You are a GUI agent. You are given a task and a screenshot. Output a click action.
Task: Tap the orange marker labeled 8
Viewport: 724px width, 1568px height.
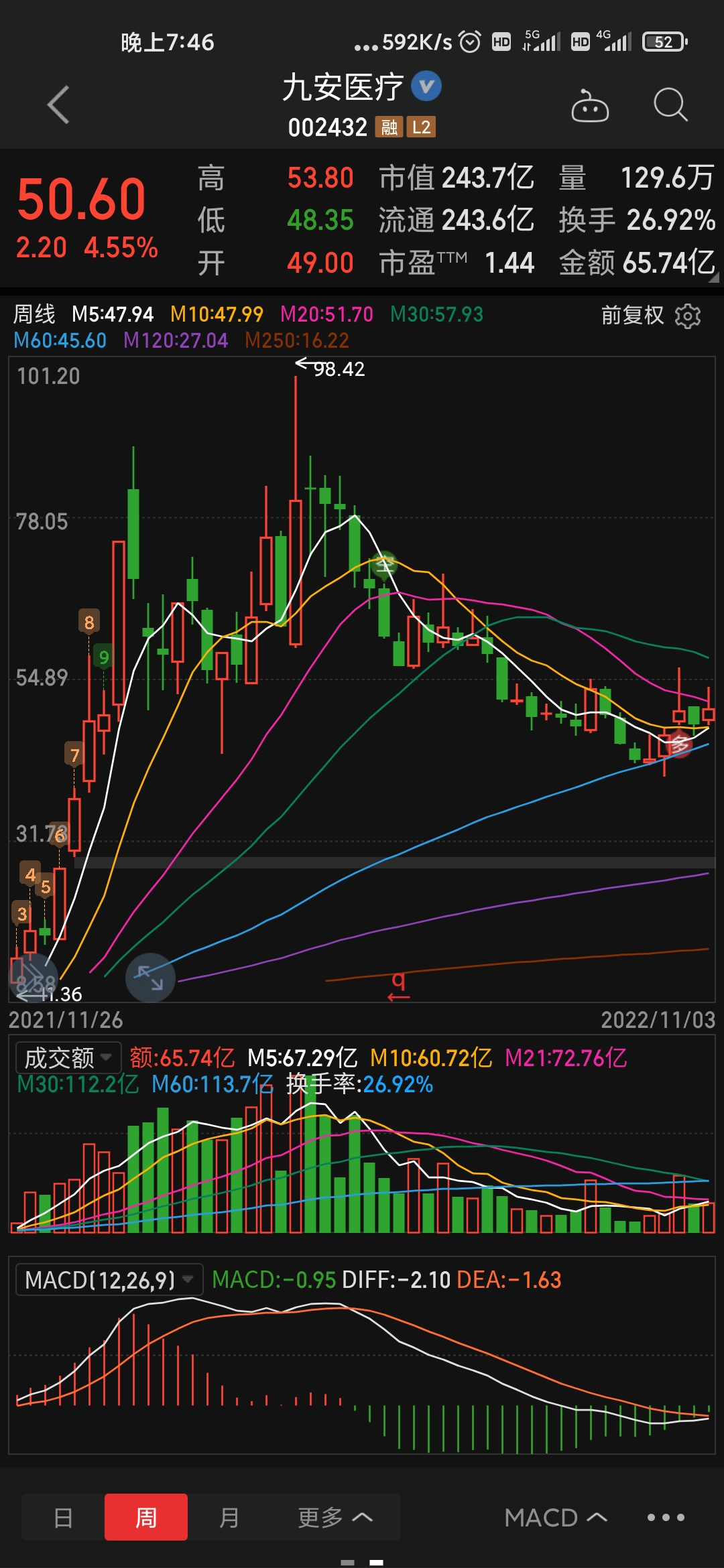pyautogui.click(x=89, y=622)
